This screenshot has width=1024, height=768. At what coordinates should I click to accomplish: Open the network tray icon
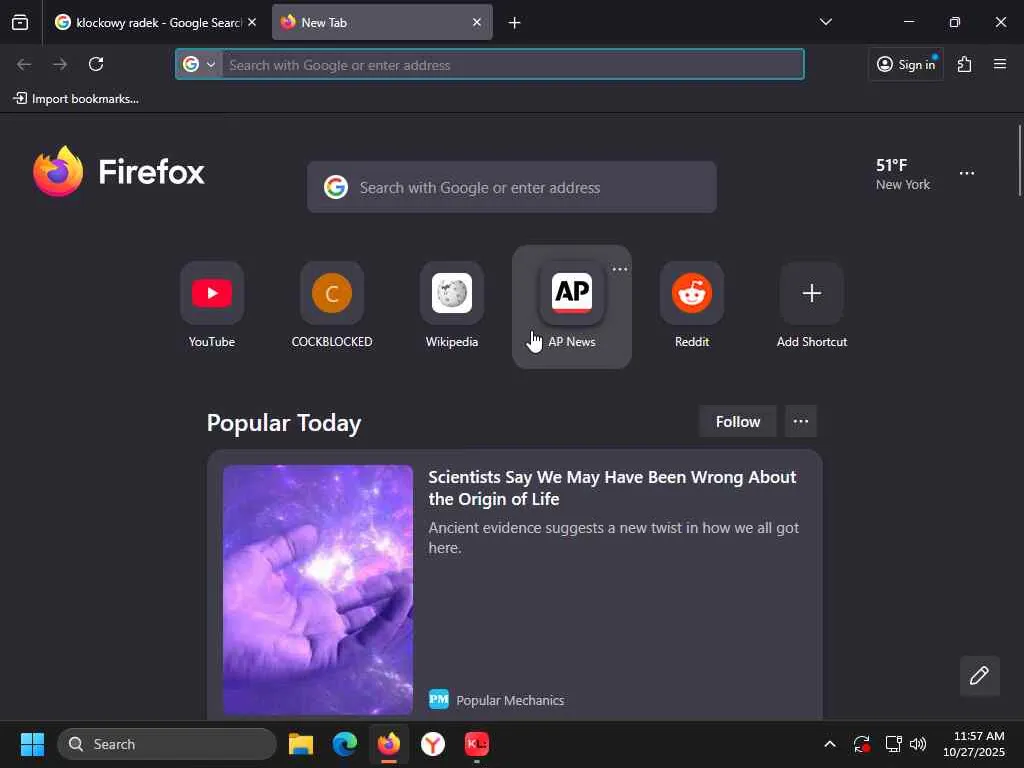pyautogui.click(x=893, y=744)
